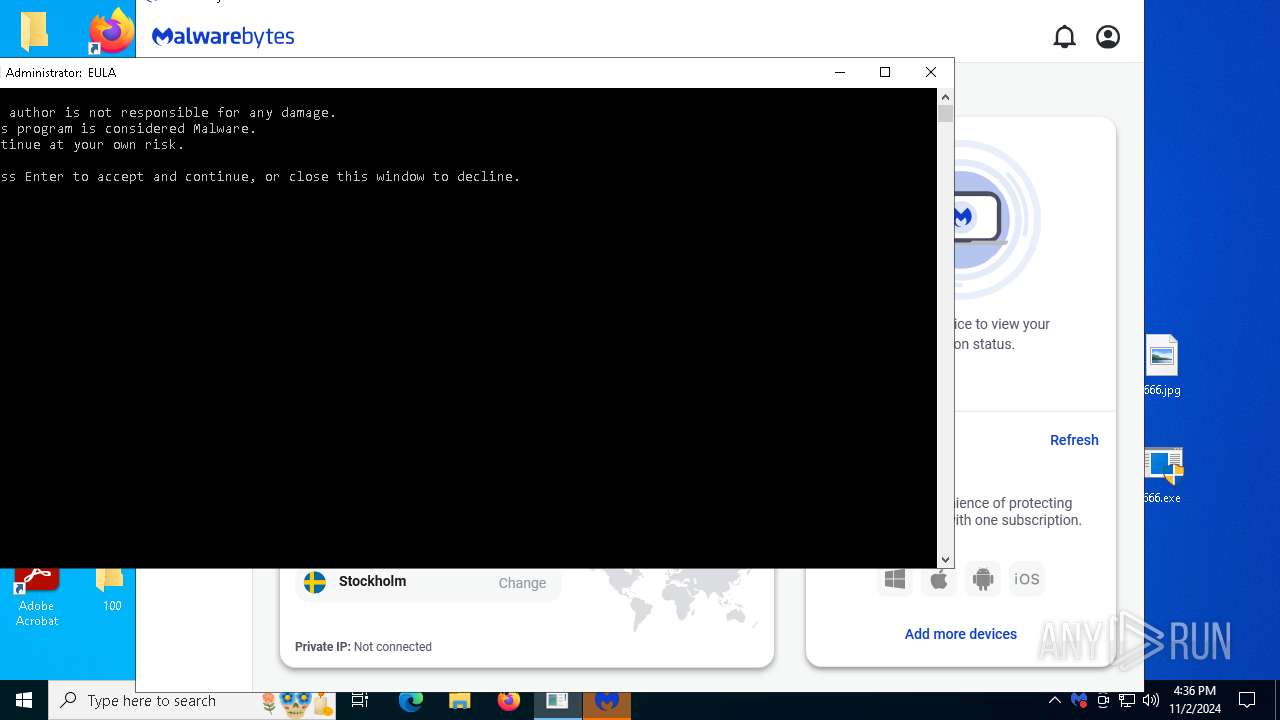
Task: Click Malwarebytes tray icon
Action: (1079, 701)
